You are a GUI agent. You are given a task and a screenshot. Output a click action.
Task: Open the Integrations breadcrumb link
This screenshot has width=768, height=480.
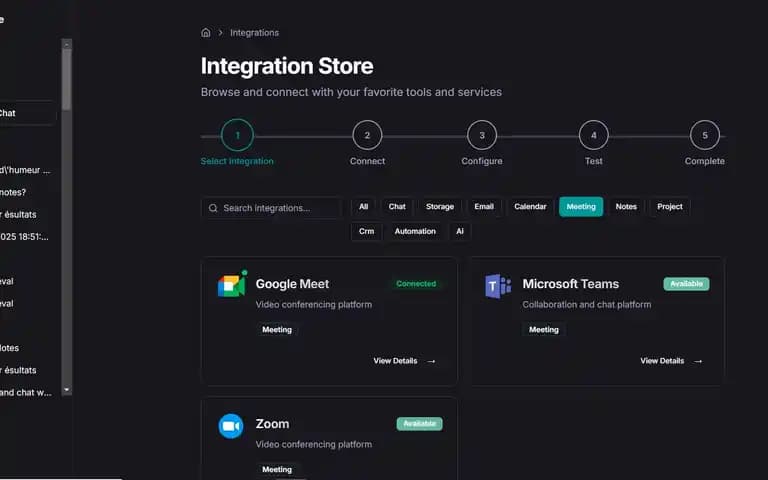[x=254, y=33]
